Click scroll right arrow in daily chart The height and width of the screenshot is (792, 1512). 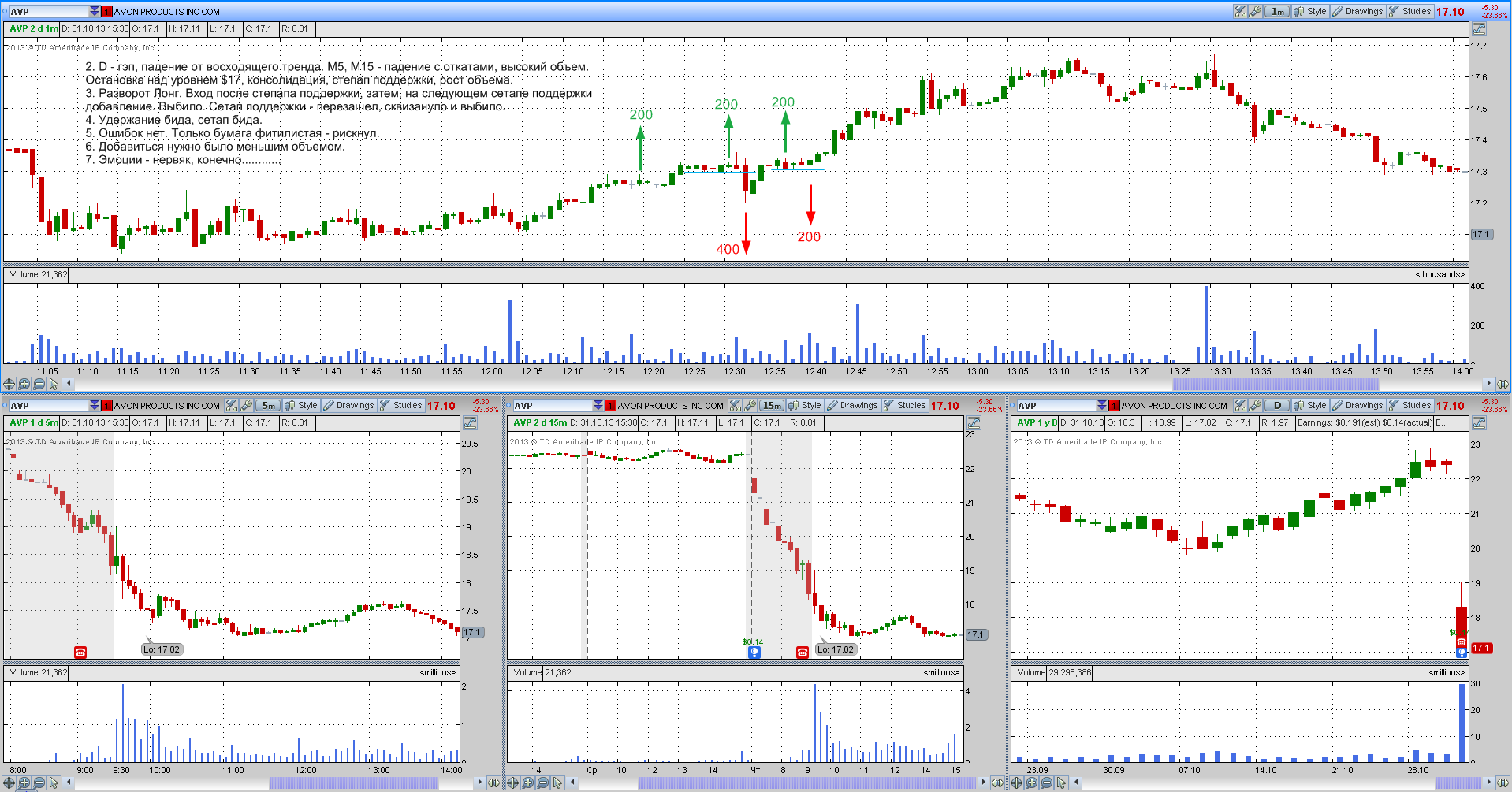point(1488,783)
